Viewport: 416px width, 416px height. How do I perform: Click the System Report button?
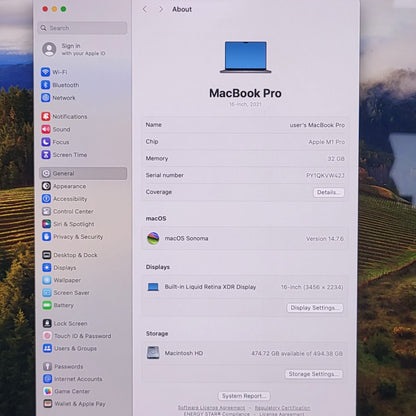click(244, 396)
